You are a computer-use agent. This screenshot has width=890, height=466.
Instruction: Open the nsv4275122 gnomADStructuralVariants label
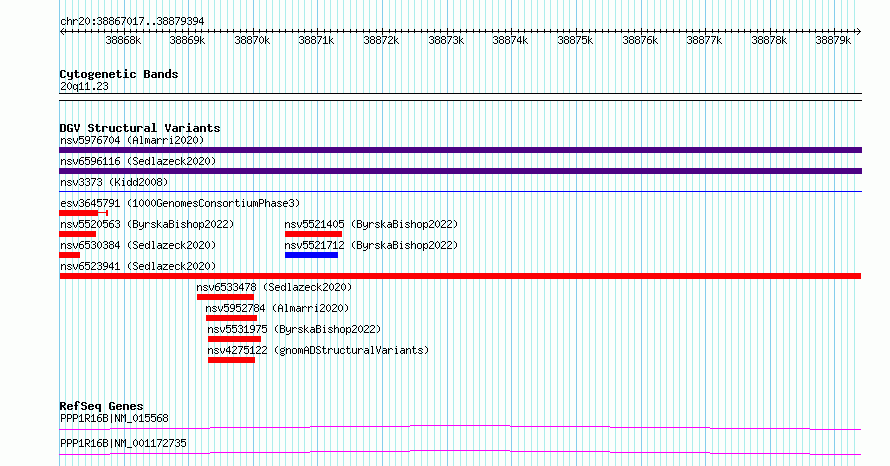pyautogui.click(x=318, y=350)
